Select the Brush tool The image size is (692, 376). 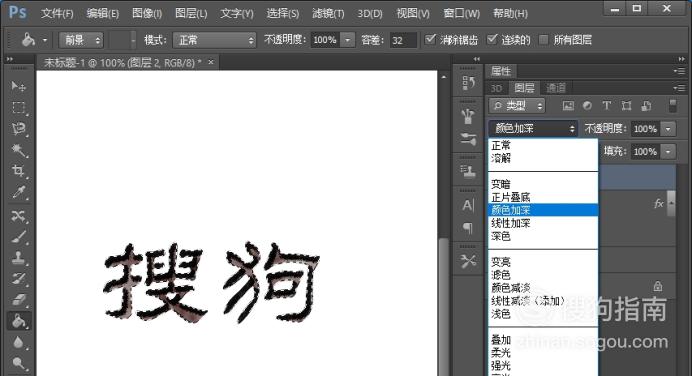18,237
